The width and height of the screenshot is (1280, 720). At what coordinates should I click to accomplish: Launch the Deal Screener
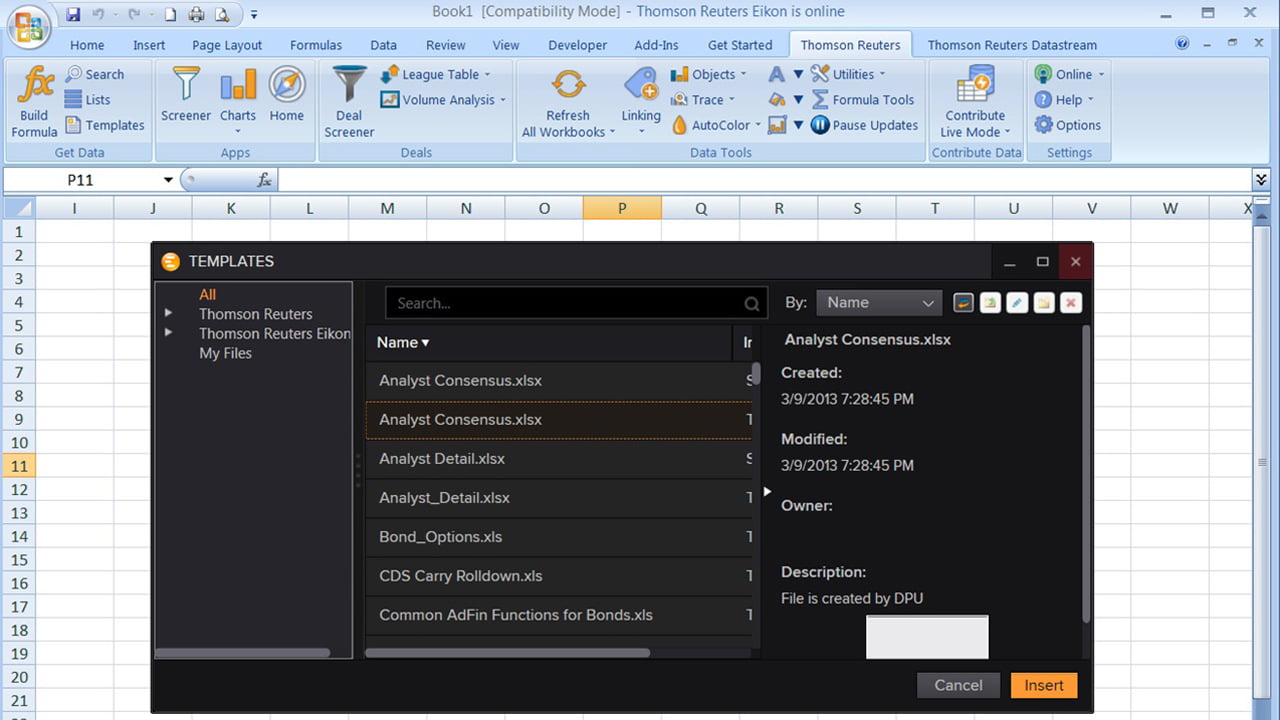[349, 102]
